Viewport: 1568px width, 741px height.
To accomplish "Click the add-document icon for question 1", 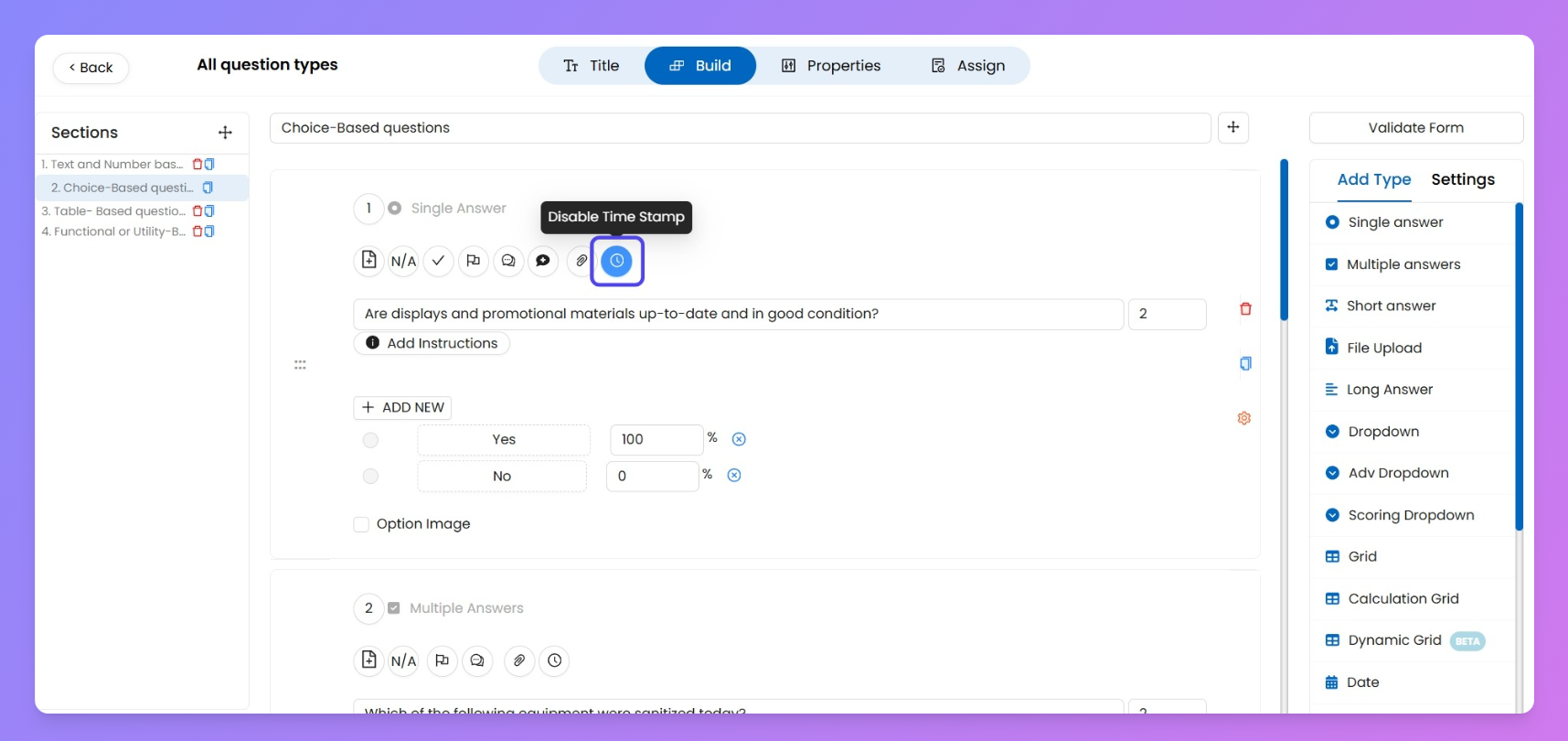I will (368, 261).
